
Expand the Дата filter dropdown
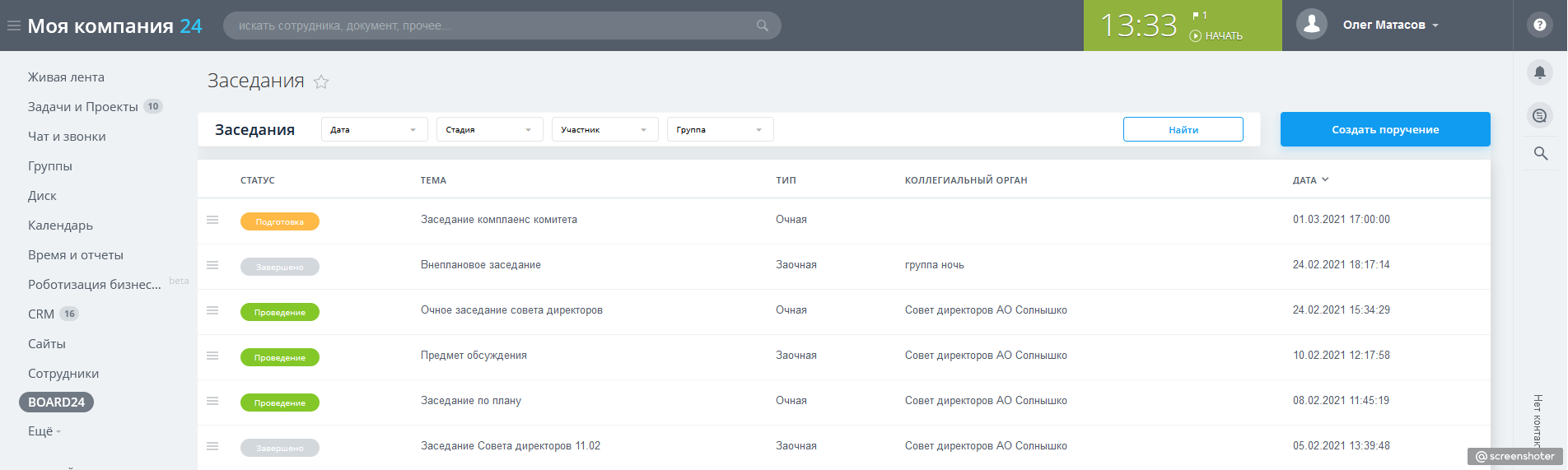374,130
